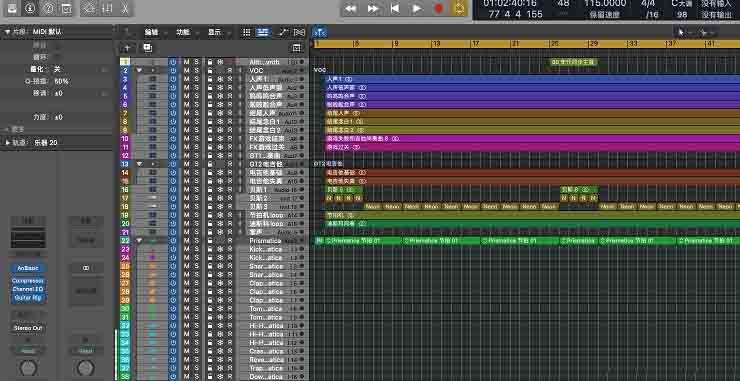Image resolution: width=740 pixels, height=381 pixels.
Task: Click the Fast Forward transport button
Action: pyautogui.click(x=373, y=8)
